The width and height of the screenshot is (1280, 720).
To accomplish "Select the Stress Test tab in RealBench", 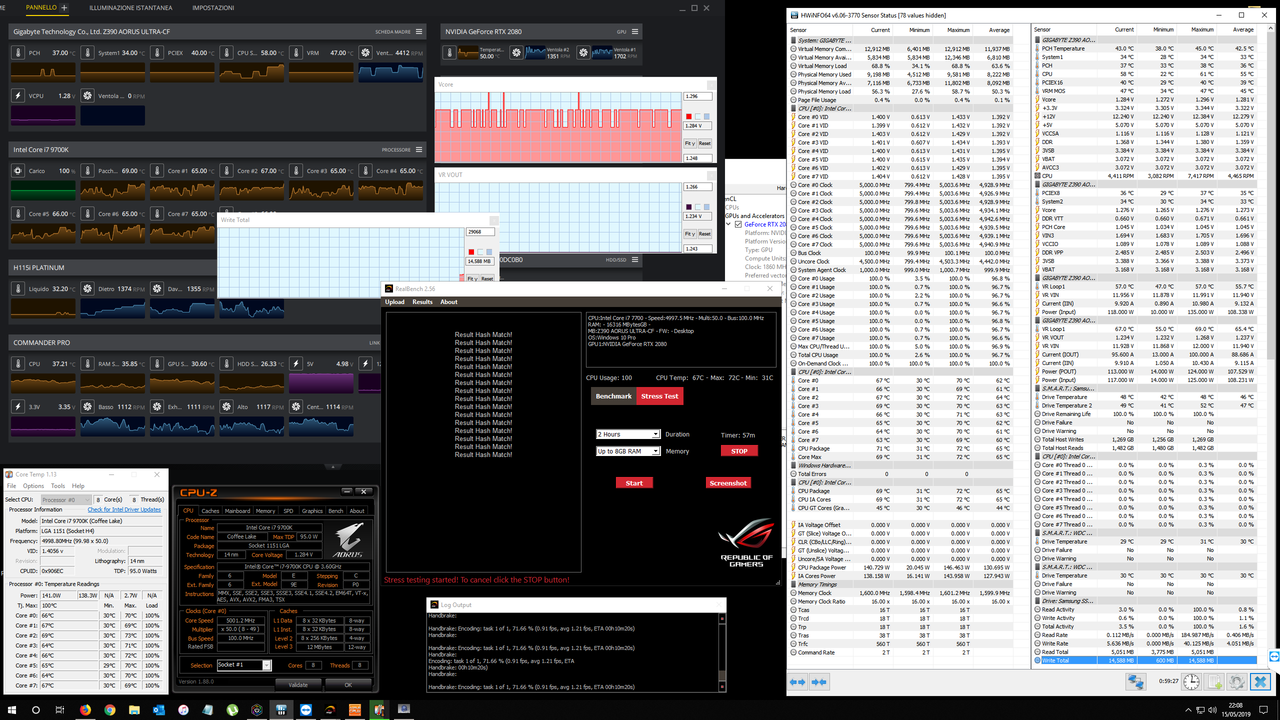I will coord(659,396).
